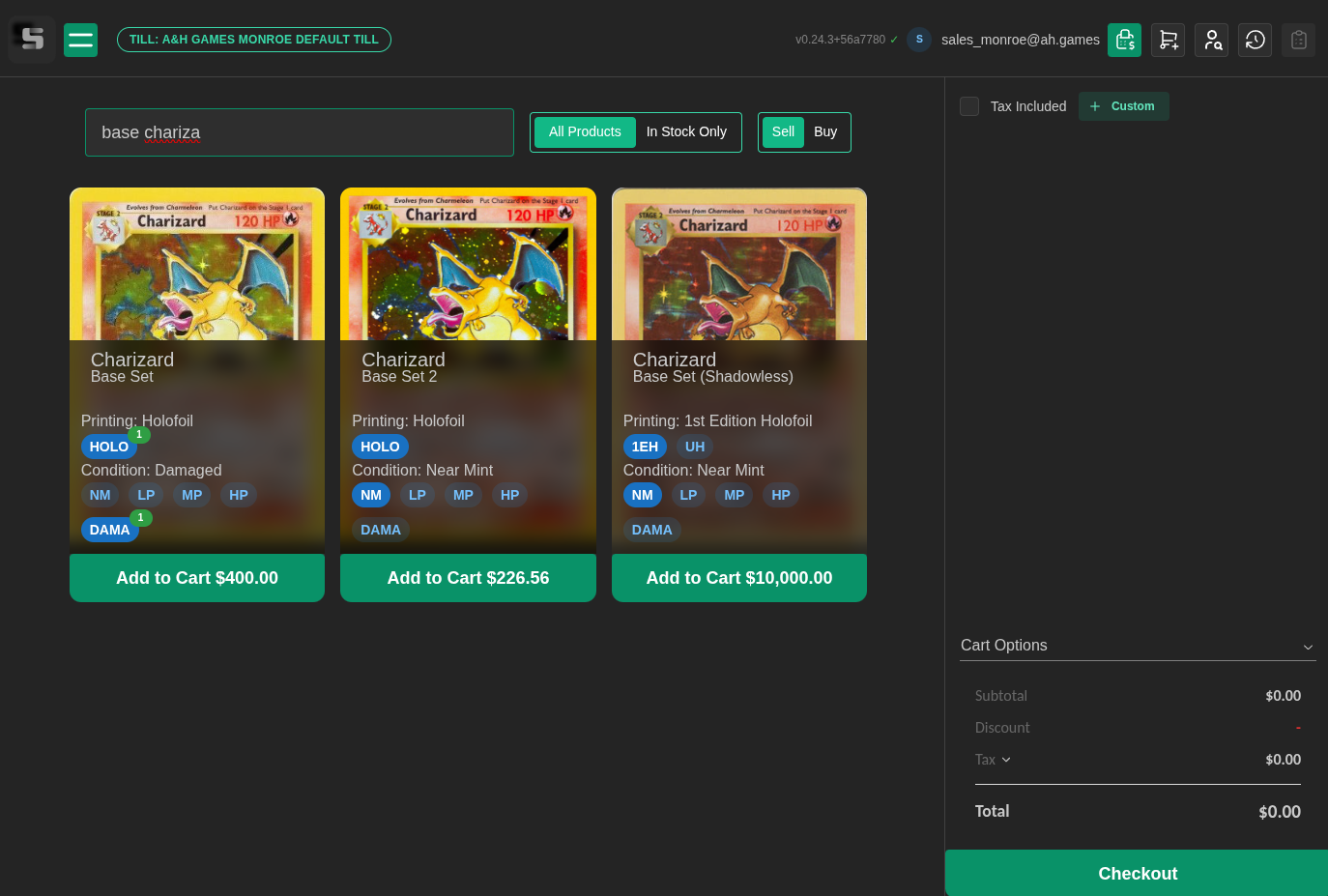
Task: Select HP condition on Shadowless card
Action: (781, 495)
